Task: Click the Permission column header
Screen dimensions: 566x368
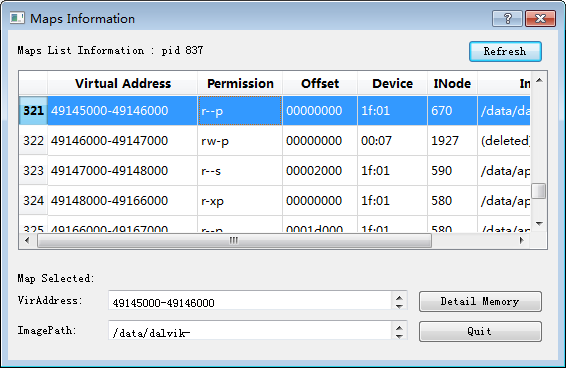Action: tap(240, 83)
